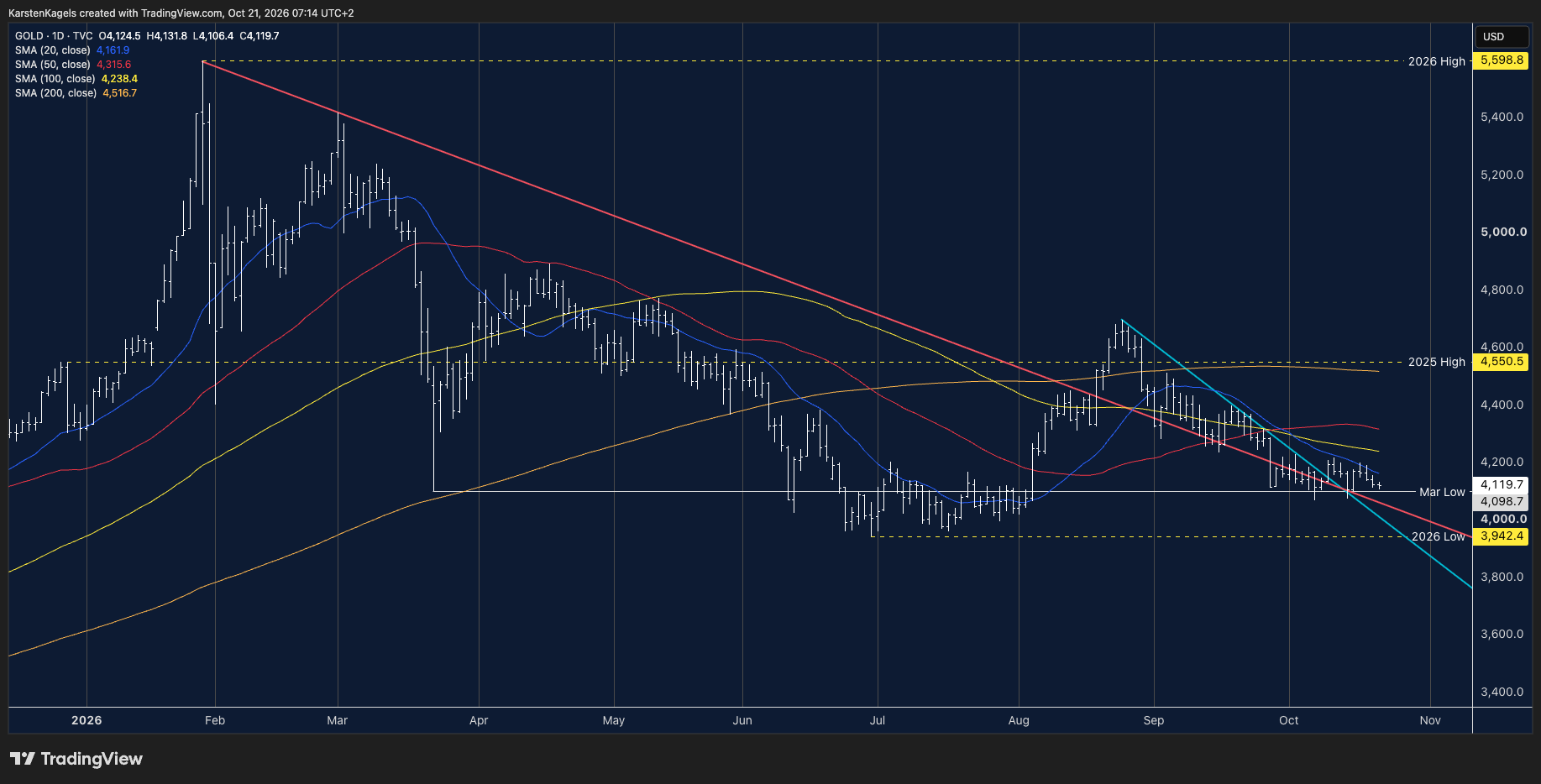The image size is (1541, 784).
Task: Click the SMA 200 value 4,516.7
Action: pos(119,93)
